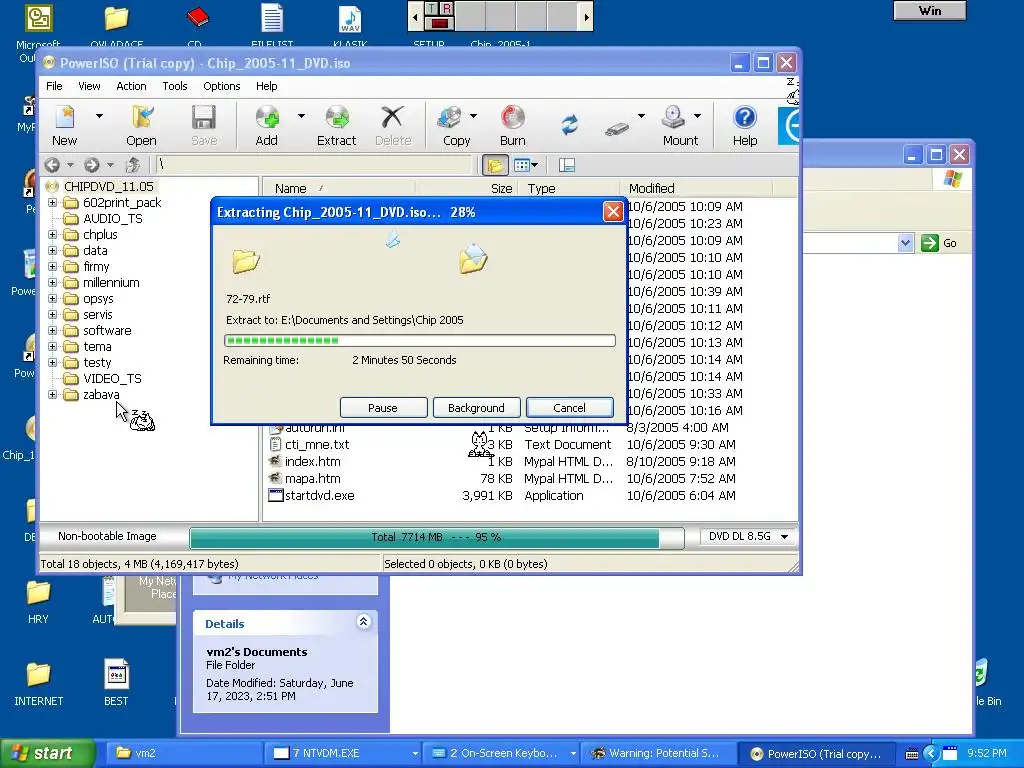Open the Action menu
This screenshot has height=768, width=1024.
click(131, 86)
